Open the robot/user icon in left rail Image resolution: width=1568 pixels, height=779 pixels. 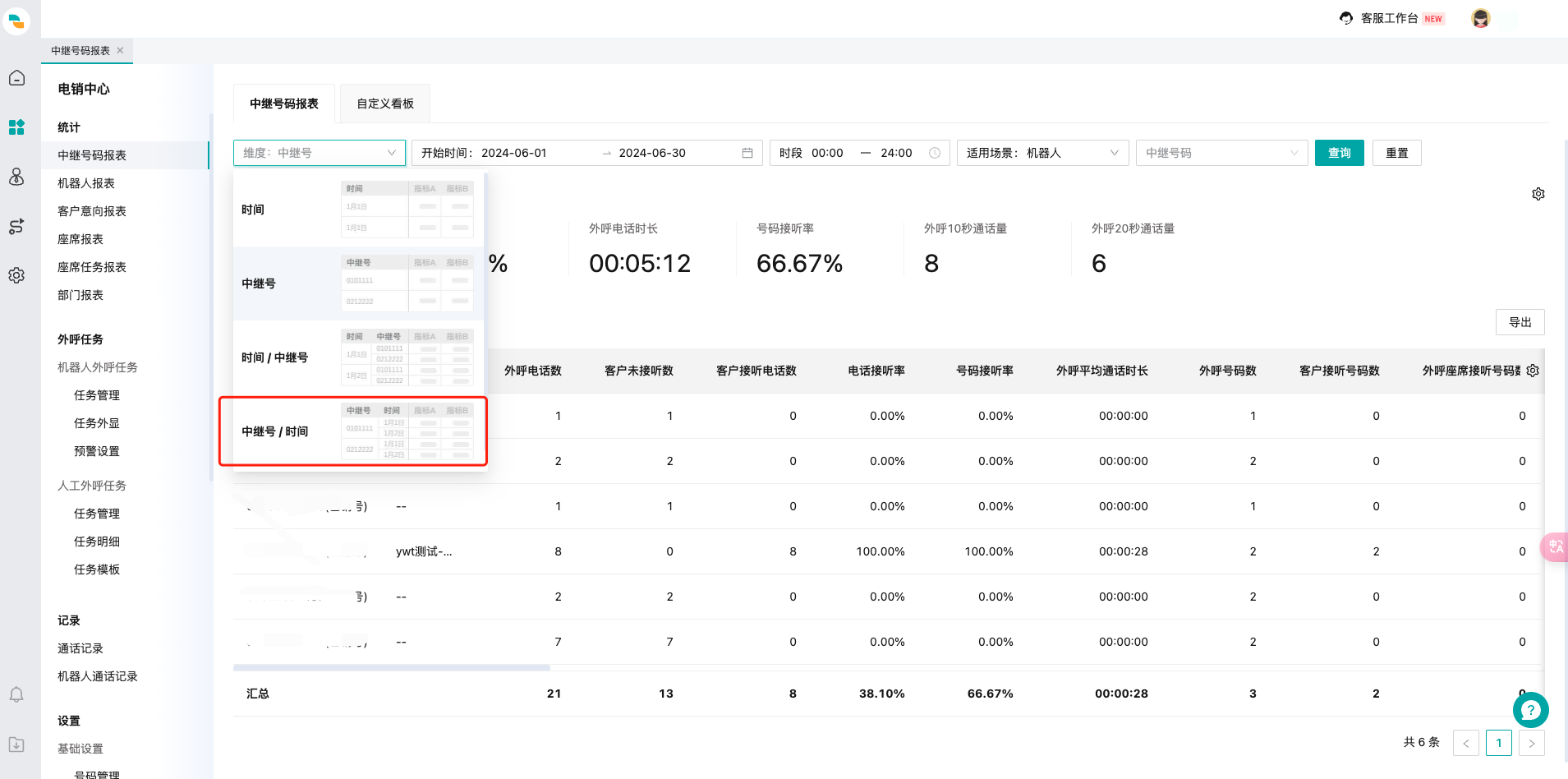tap(16, 177)
